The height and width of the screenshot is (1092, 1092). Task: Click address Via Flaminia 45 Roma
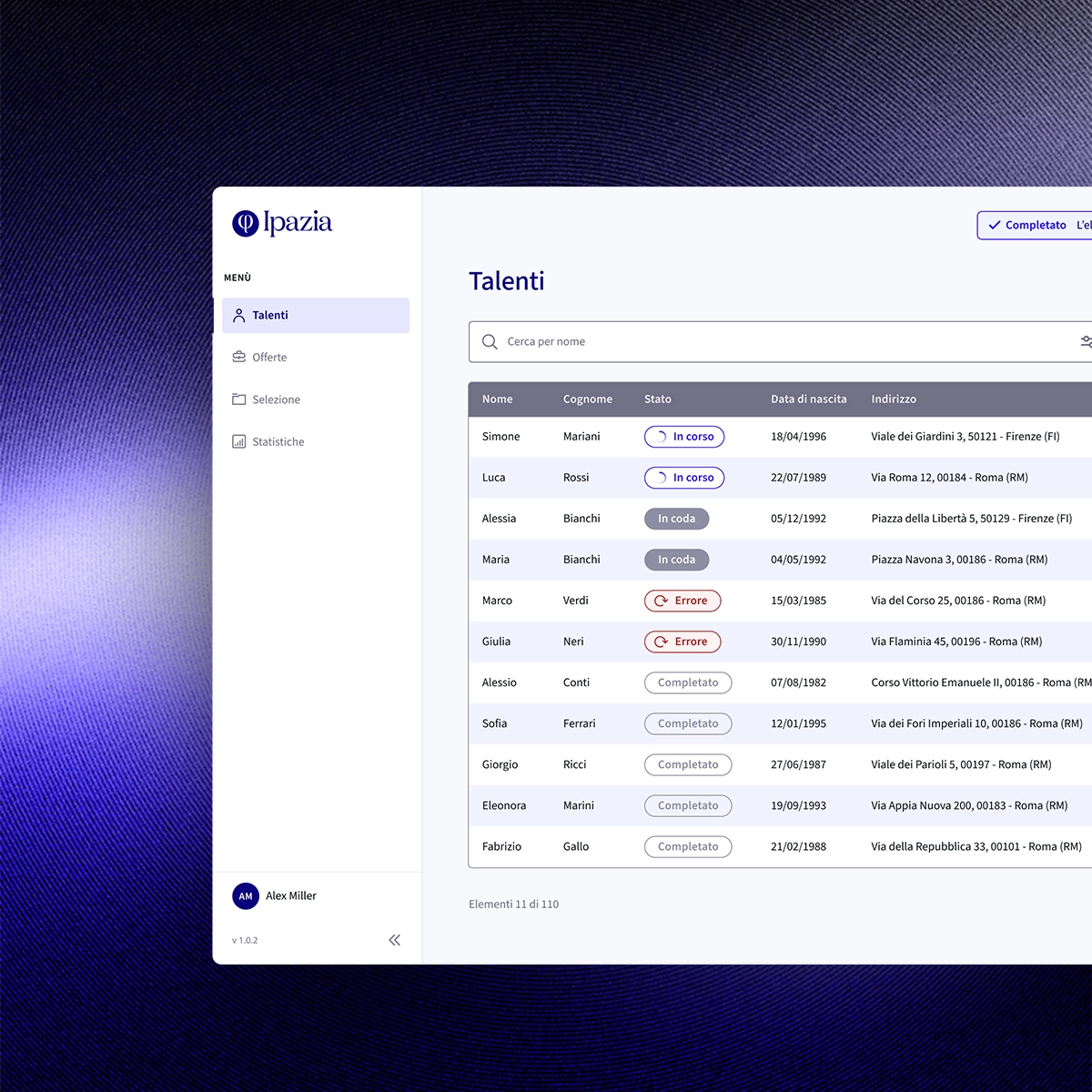click(x=956, y=642)
